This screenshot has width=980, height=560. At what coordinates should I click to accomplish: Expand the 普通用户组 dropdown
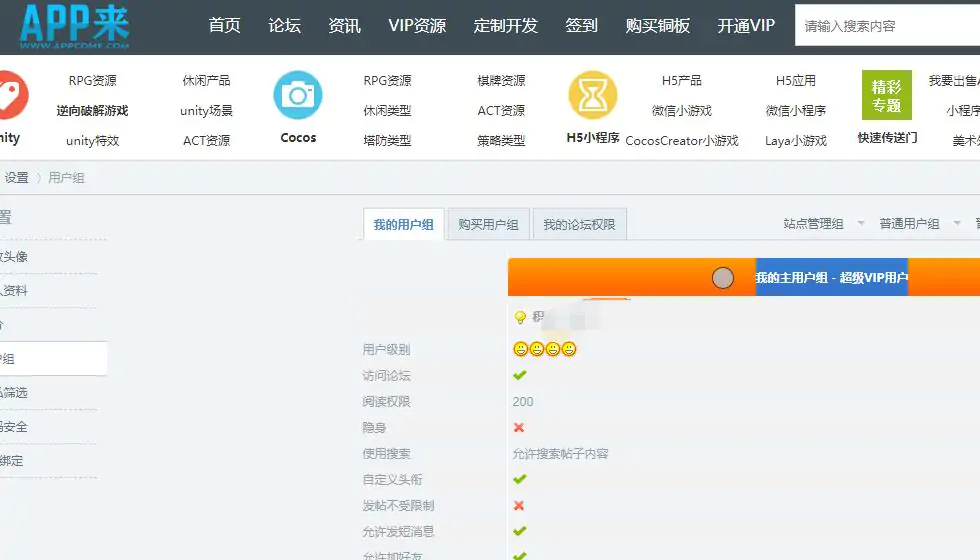[x=919, y=224]
